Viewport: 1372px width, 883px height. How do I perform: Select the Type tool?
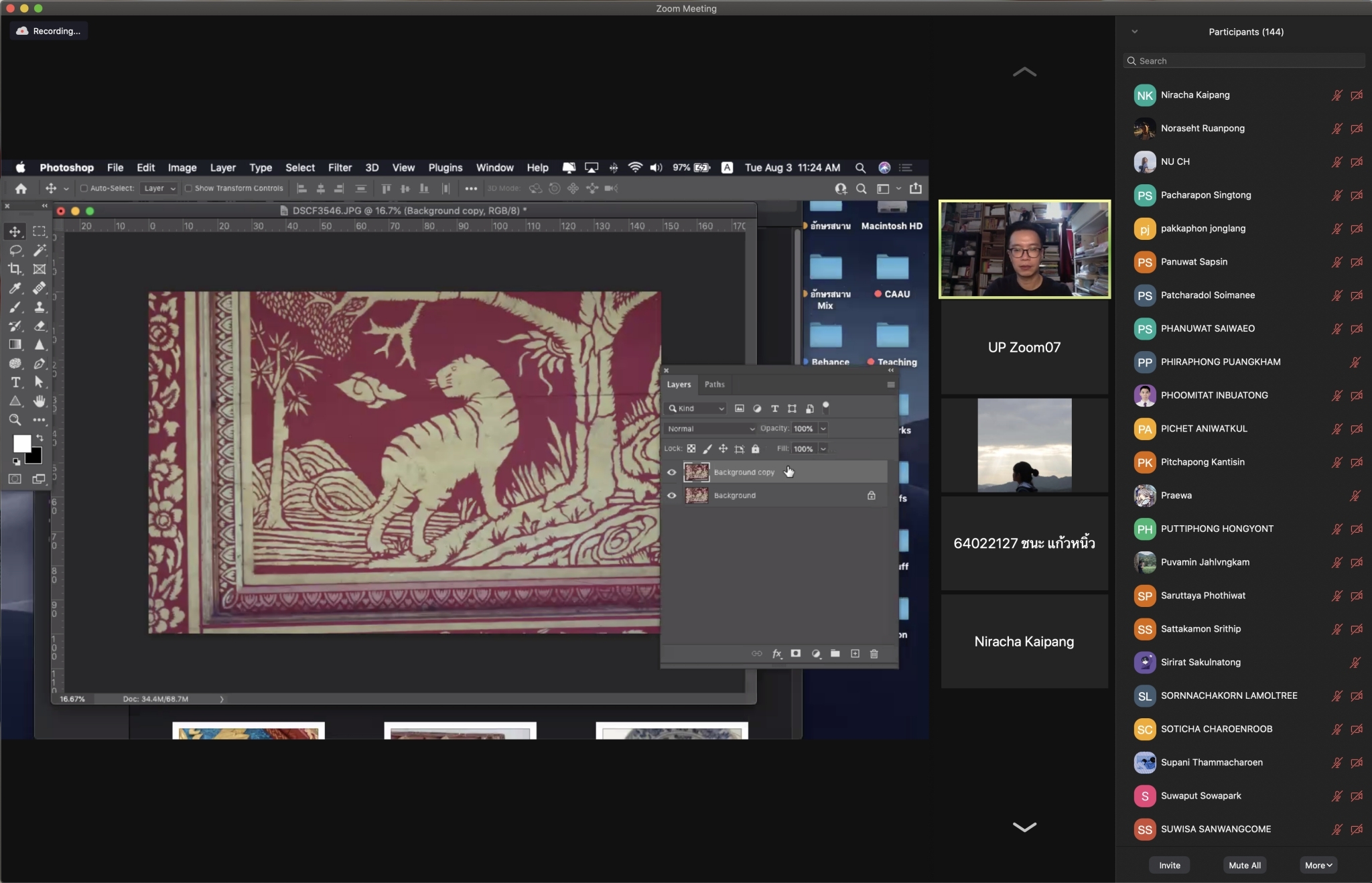(x=15, y=382)
